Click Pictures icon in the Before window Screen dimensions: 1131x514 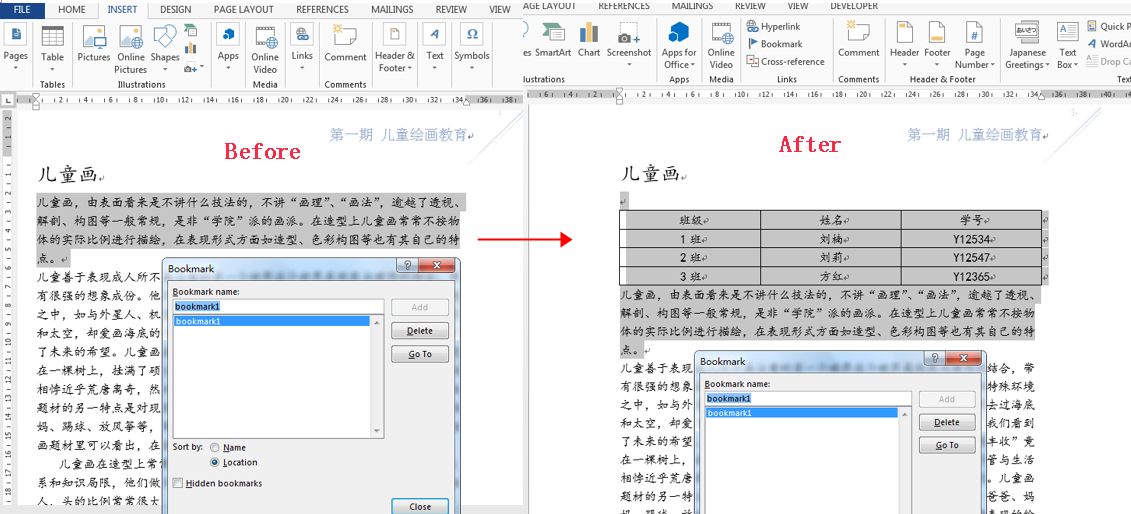point(94,37)
